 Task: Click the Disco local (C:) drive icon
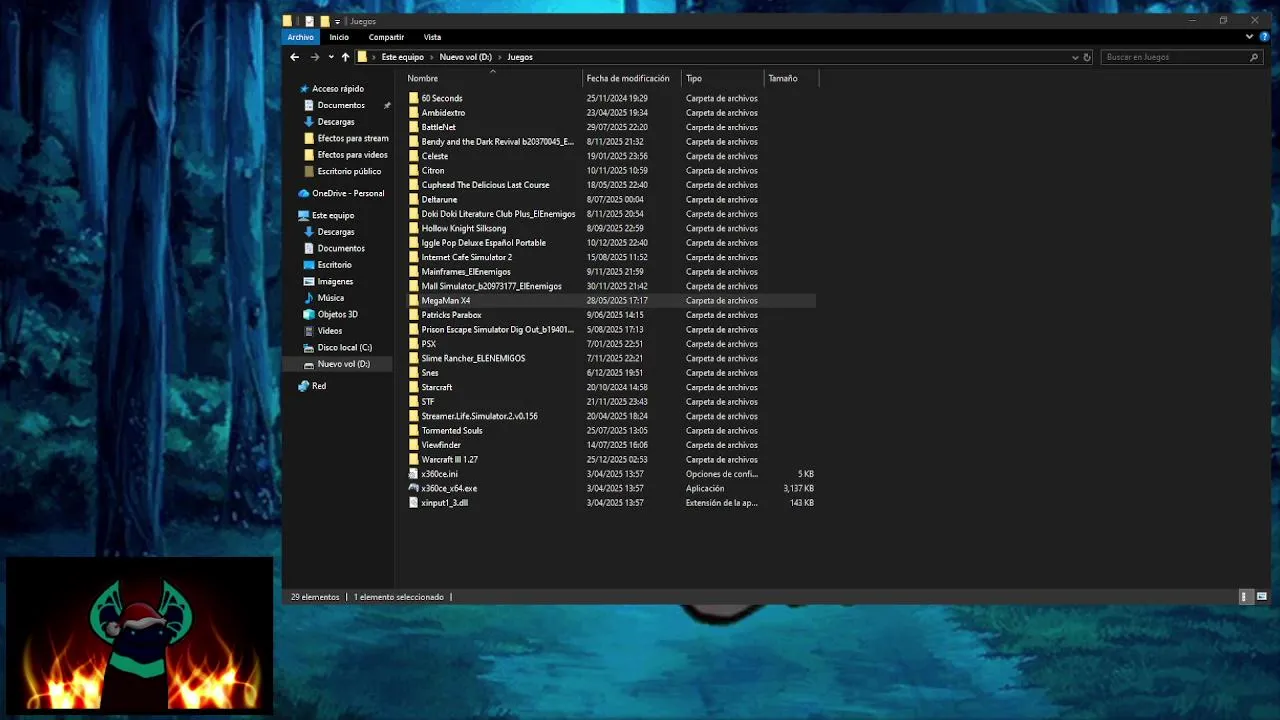[x=309, y=347]
